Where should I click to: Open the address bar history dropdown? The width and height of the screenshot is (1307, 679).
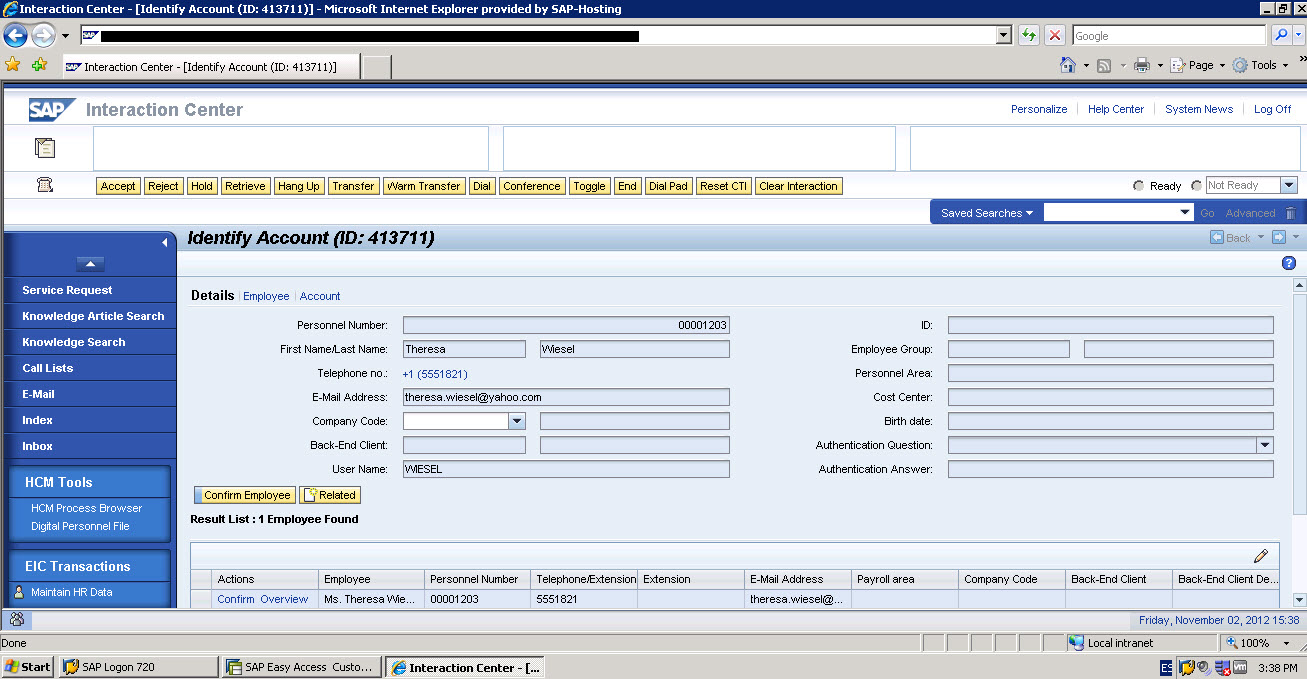click(1004, 35)
